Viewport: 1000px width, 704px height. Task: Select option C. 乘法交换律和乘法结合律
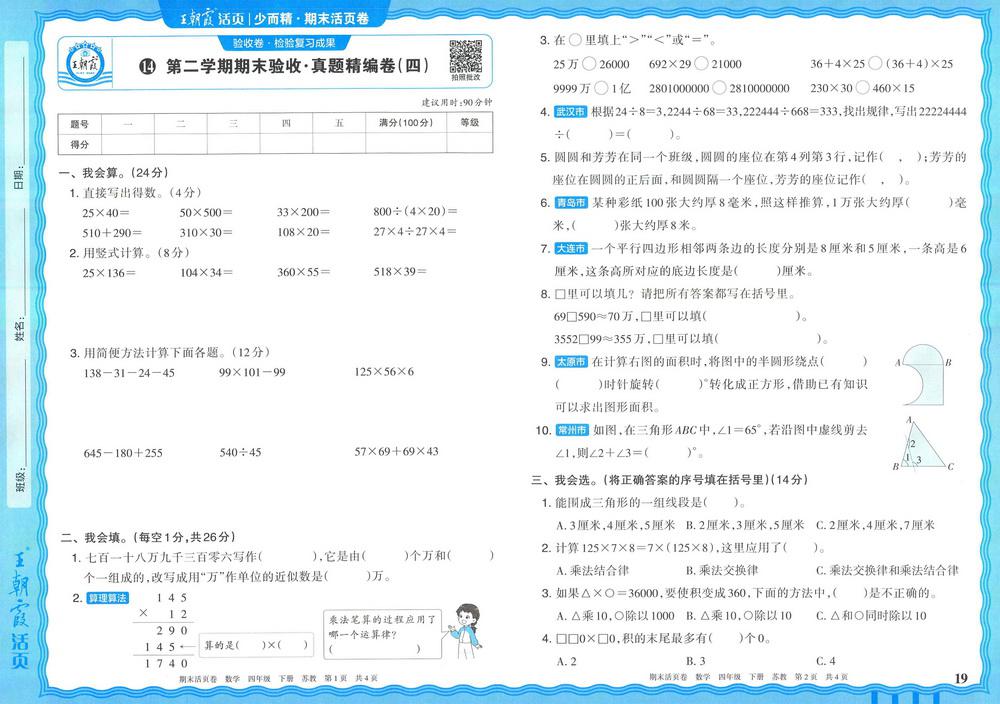[x=887, y=571]
